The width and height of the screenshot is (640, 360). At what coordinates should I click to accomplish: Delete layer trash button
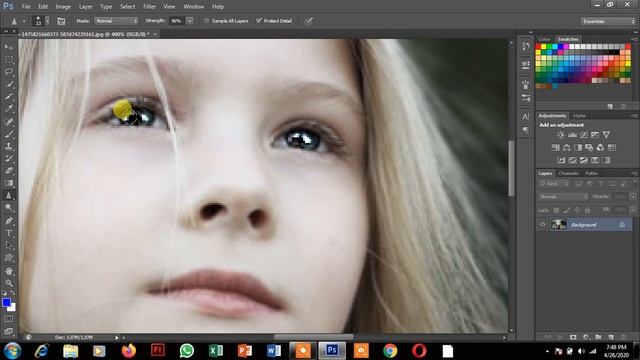[x=623, y=337]
